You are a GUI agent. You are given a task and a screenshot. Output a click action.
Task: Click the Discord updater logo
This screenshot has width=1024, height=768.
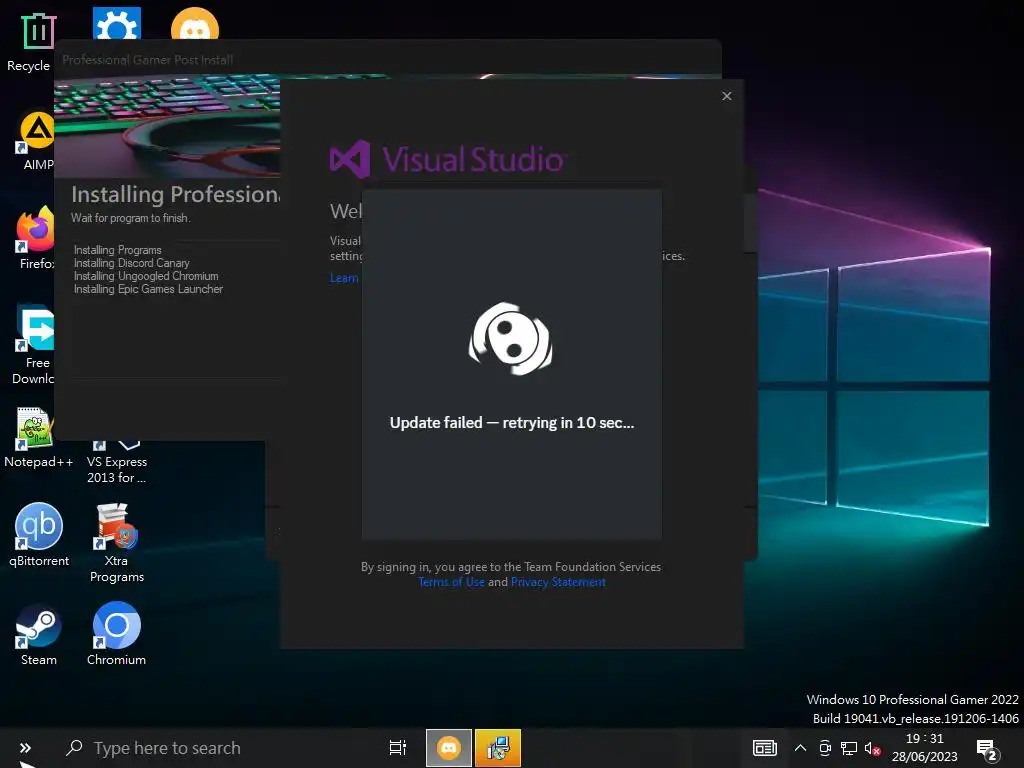pyautogui.click(x=511, y=338)
